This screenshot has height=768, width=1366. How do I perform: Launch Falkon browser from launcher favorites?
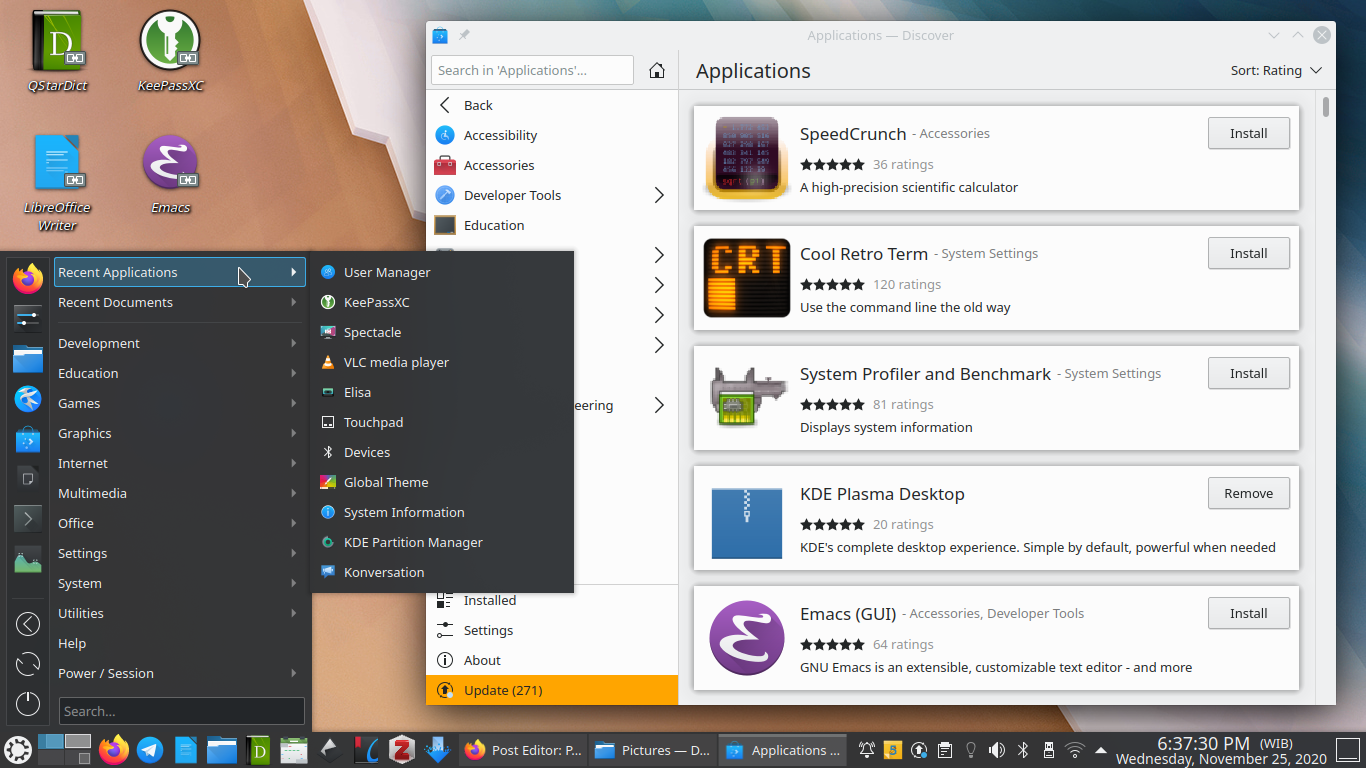pyautogui.click(x=28, y=399)
